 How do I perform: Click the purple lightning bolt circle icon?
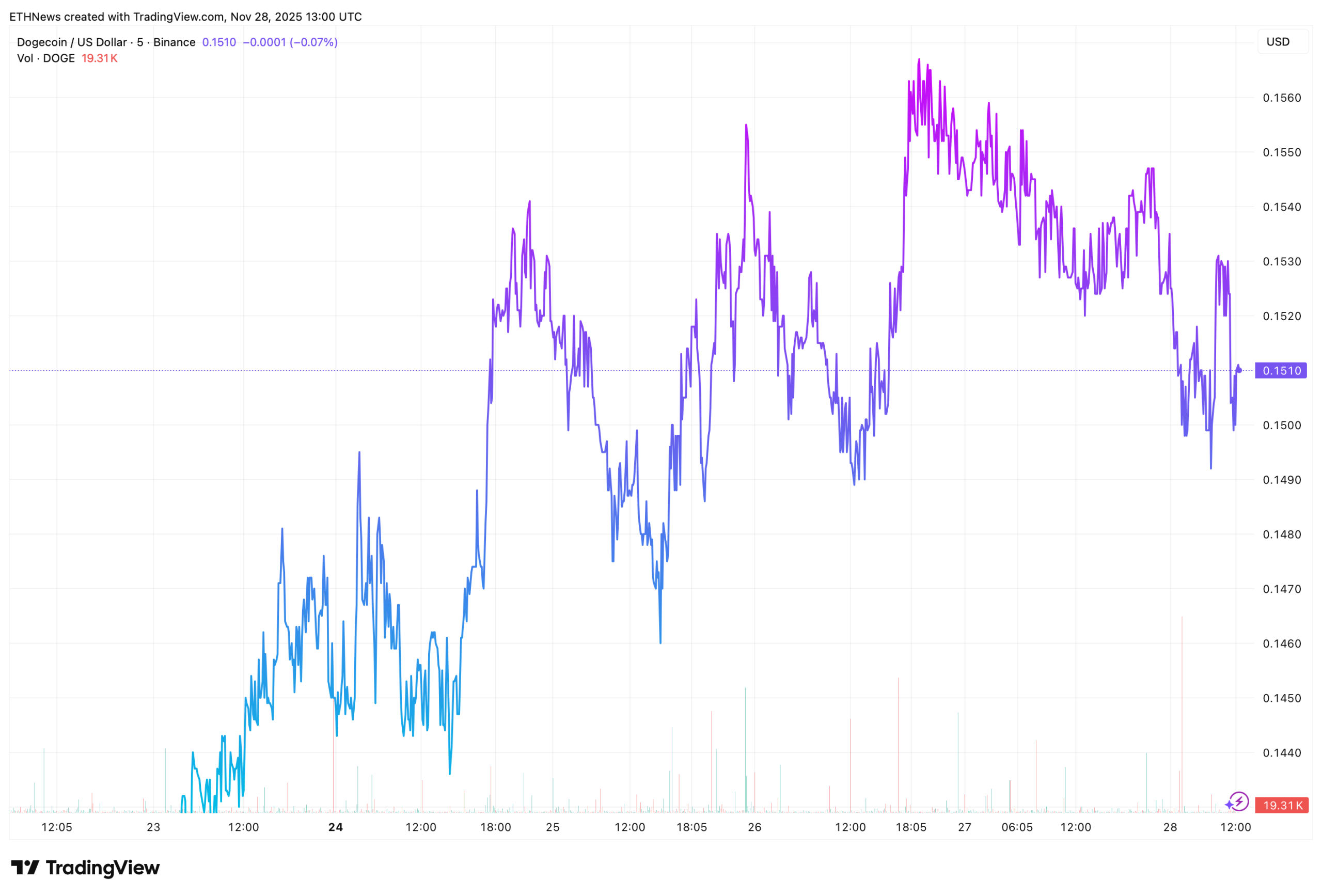pos(1240,802)
